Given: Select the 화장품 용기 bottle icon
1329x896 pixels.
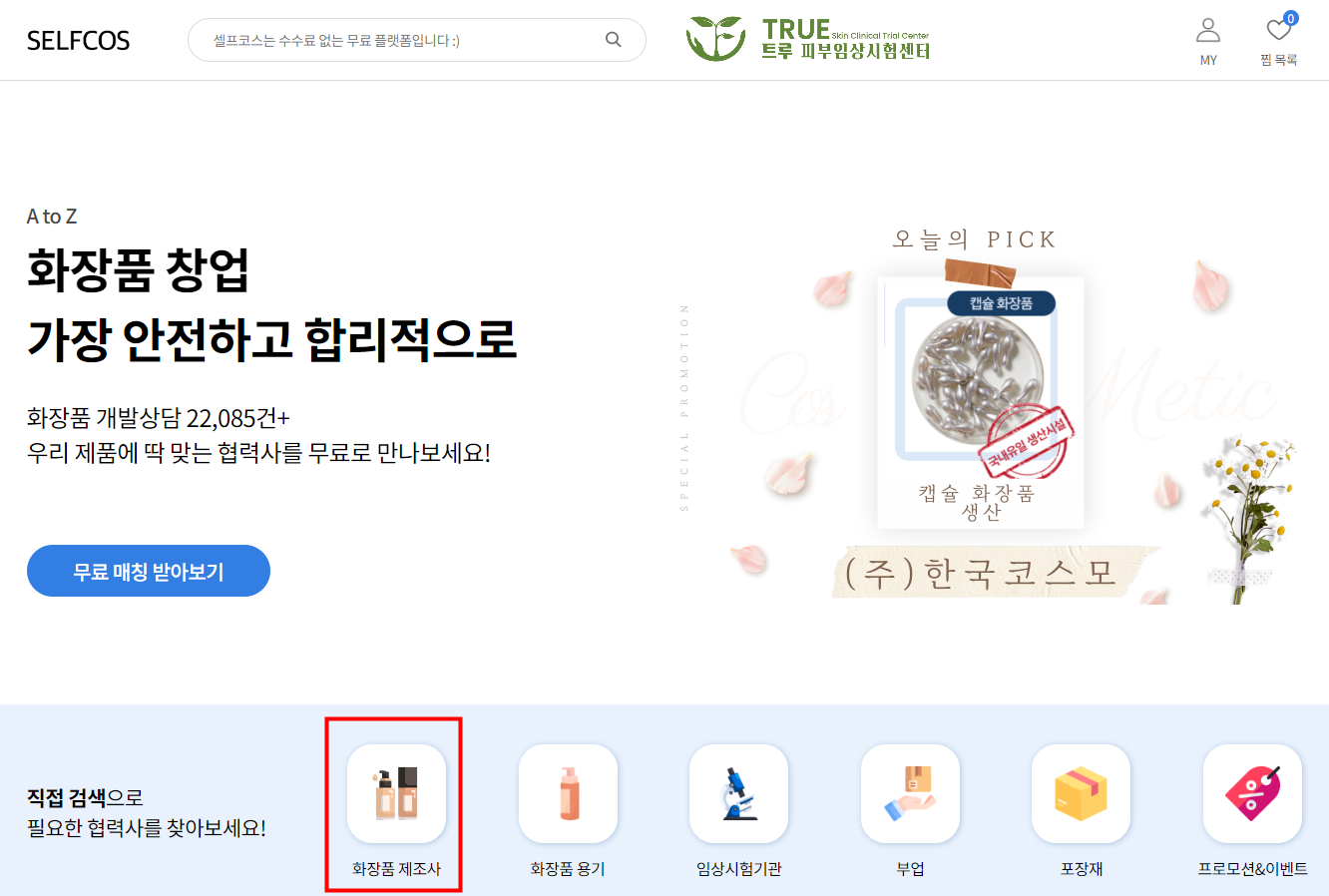Looking at the screenshot, I should 568,793.
